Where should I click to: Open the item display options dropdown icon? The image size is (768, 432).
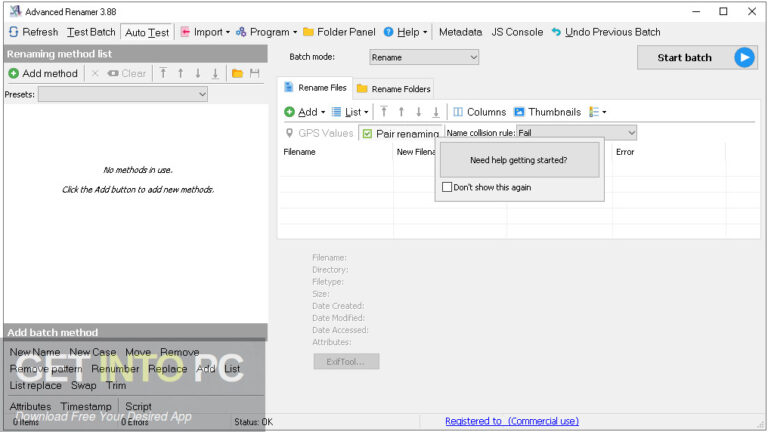(598, 112)
